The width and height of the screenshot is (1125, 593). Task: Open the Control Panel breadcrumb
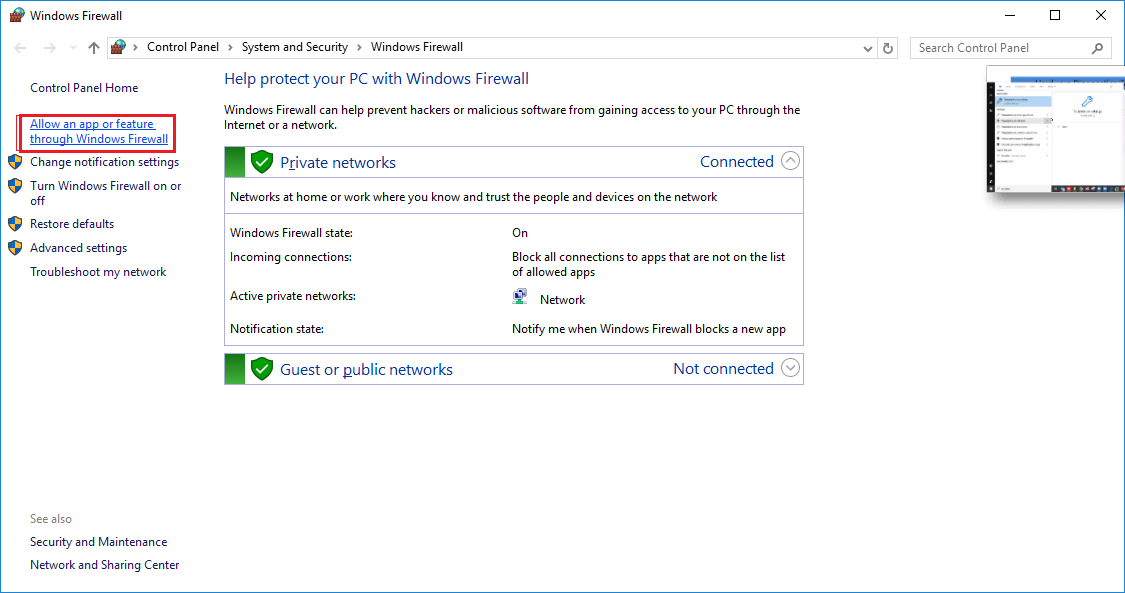[183, 47]
